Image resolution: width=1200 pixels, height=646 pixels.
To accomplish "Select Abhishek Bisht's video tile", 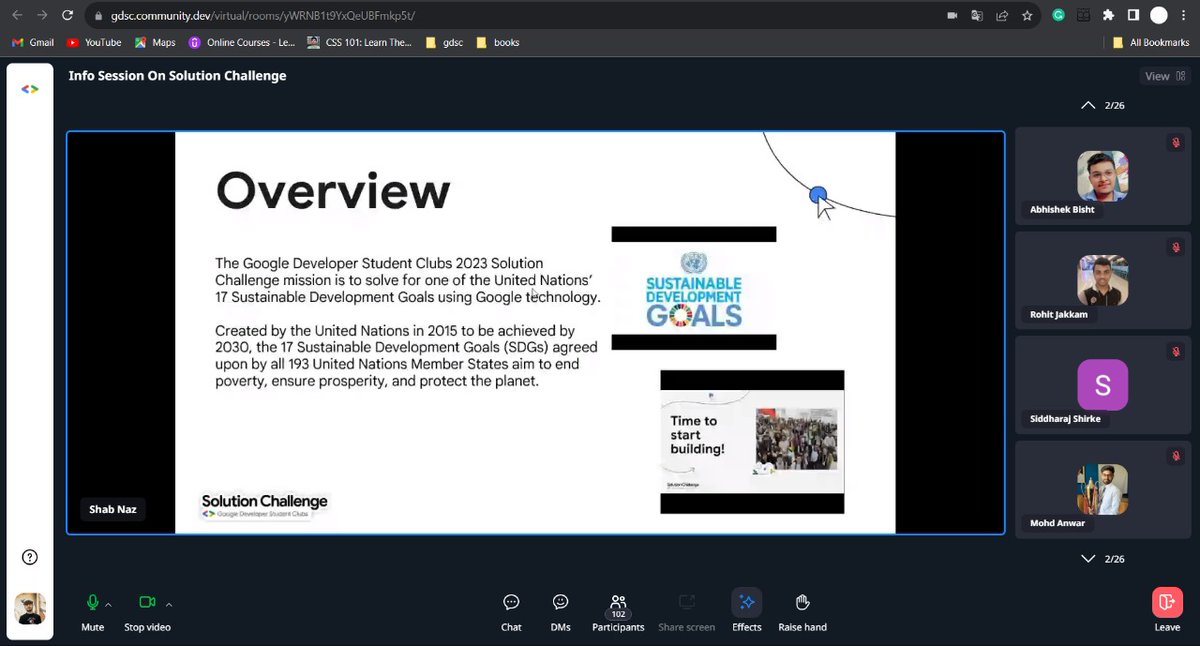I will coord(1103,176).
